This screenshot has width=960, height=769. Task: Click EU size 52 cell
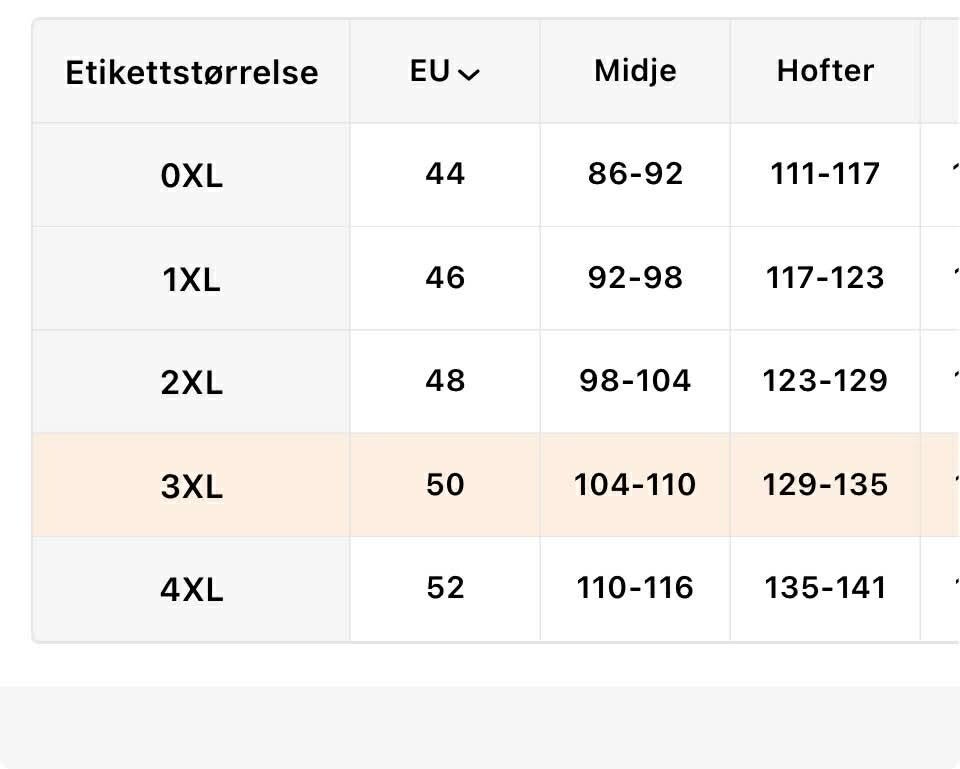tap(445, 588)
